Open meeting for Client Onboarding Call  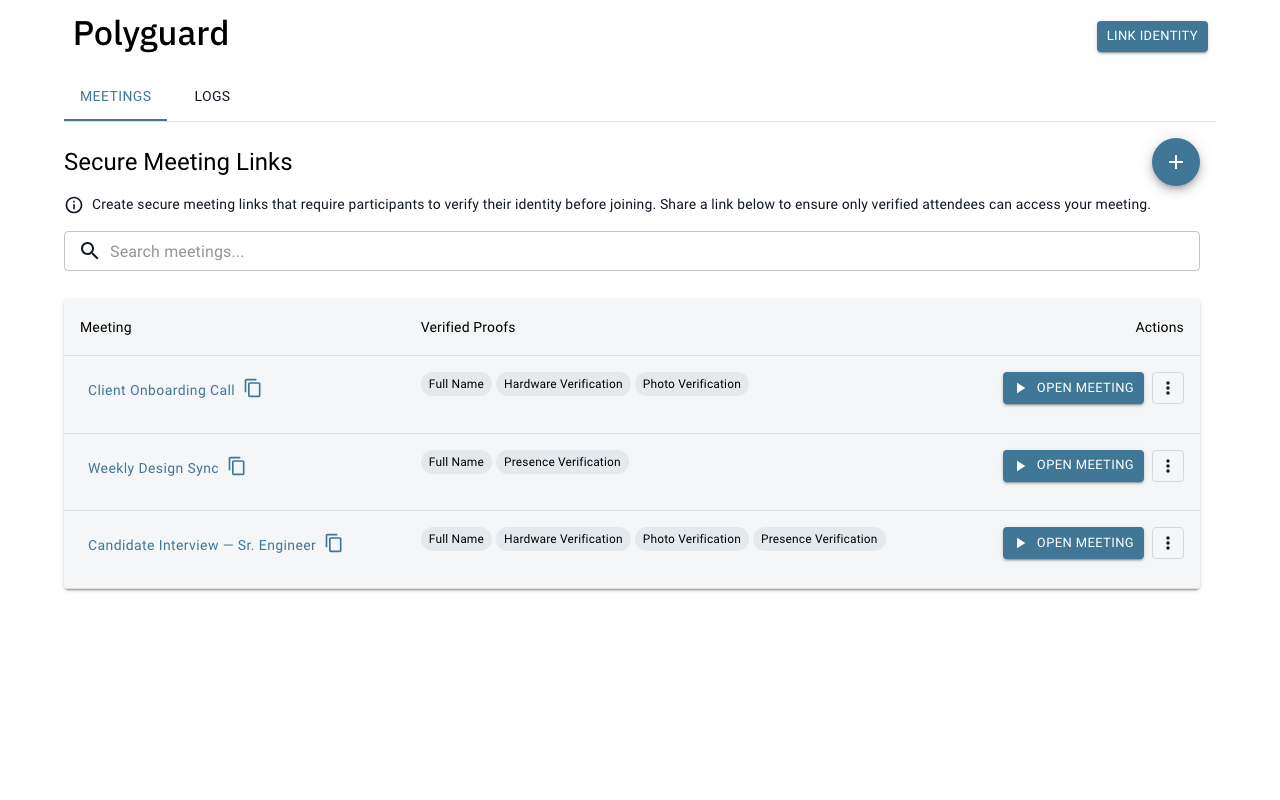(1073, 388)
